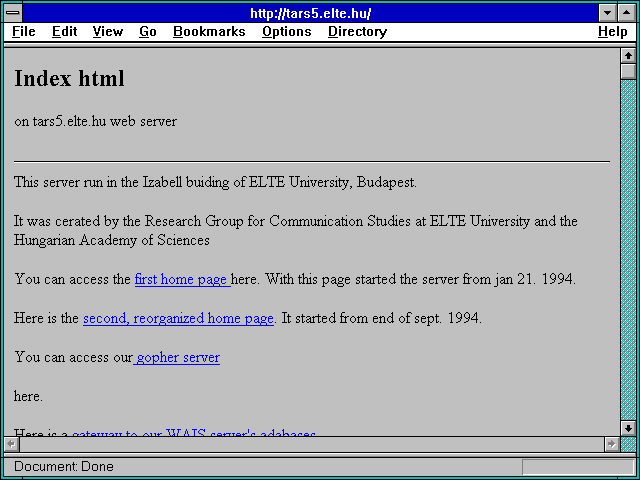640x480 pixels.
Task: Open the Help menu
Action: pos(613,32)
